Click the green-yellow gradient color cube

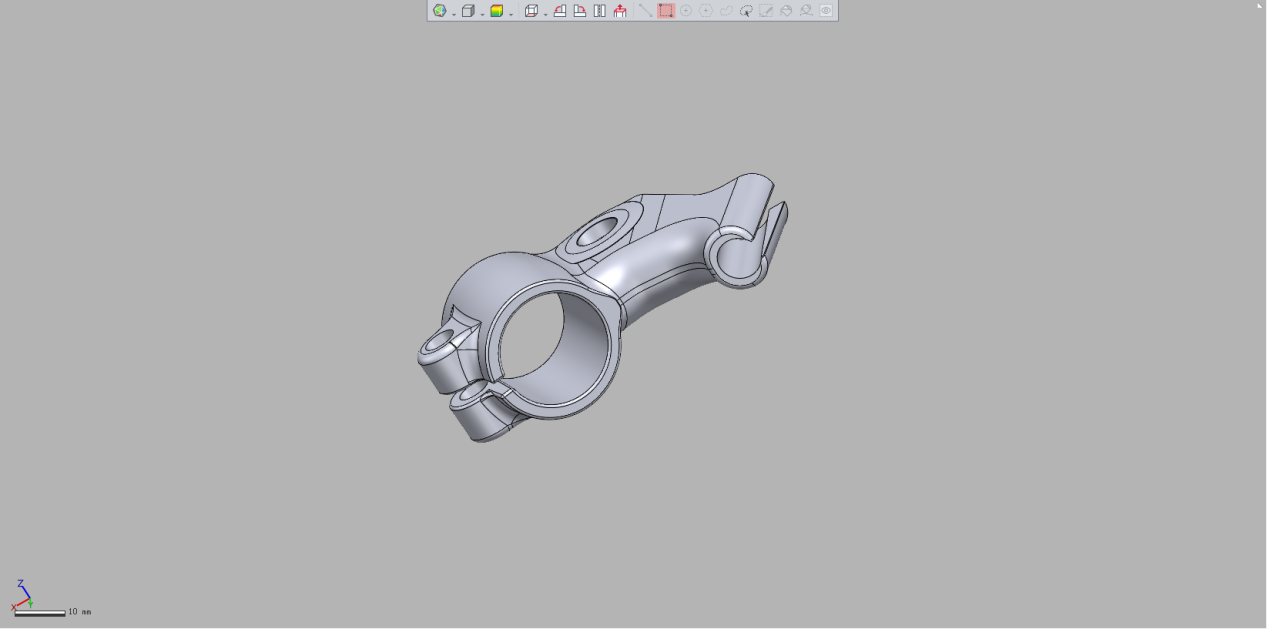point(496,11)
